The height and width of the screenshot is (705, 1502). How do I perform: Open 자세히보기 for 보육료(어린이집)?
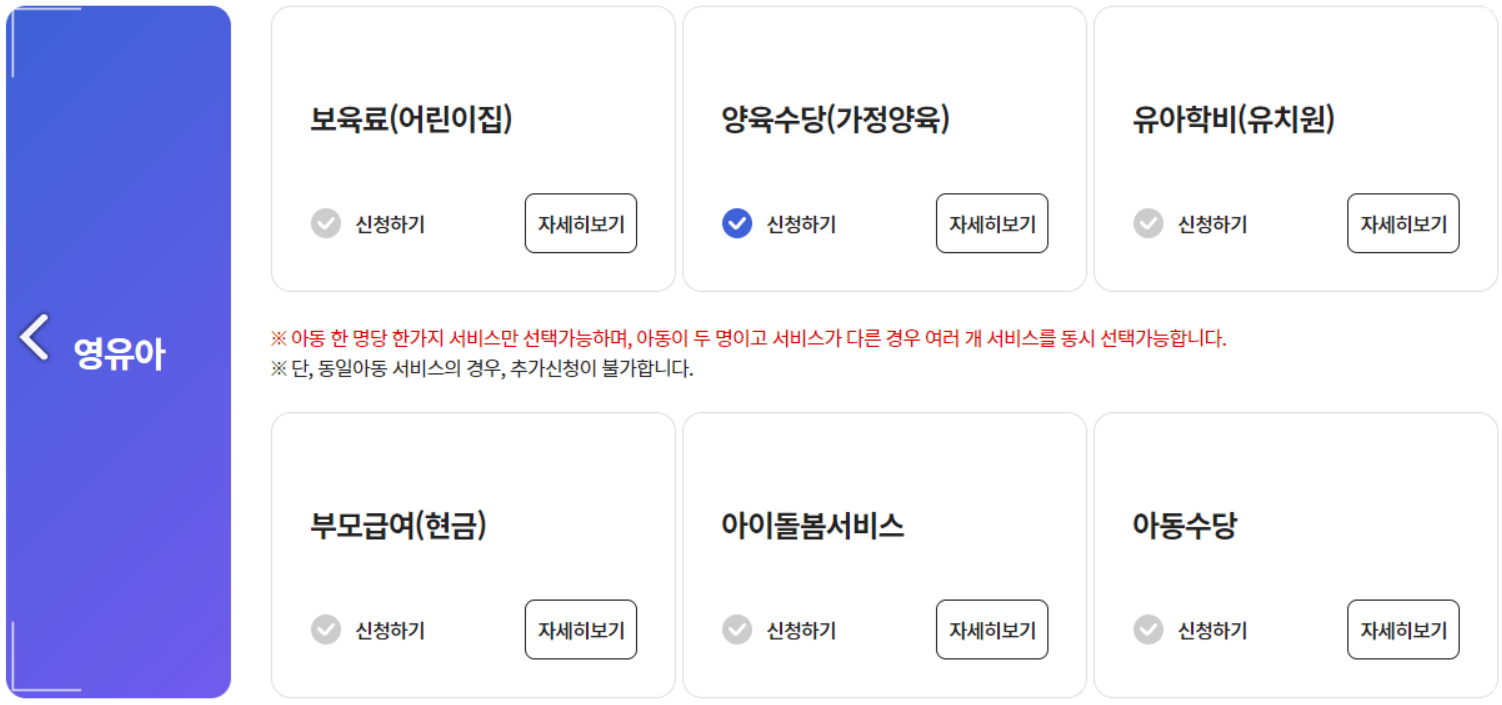(x=580, y=223)
